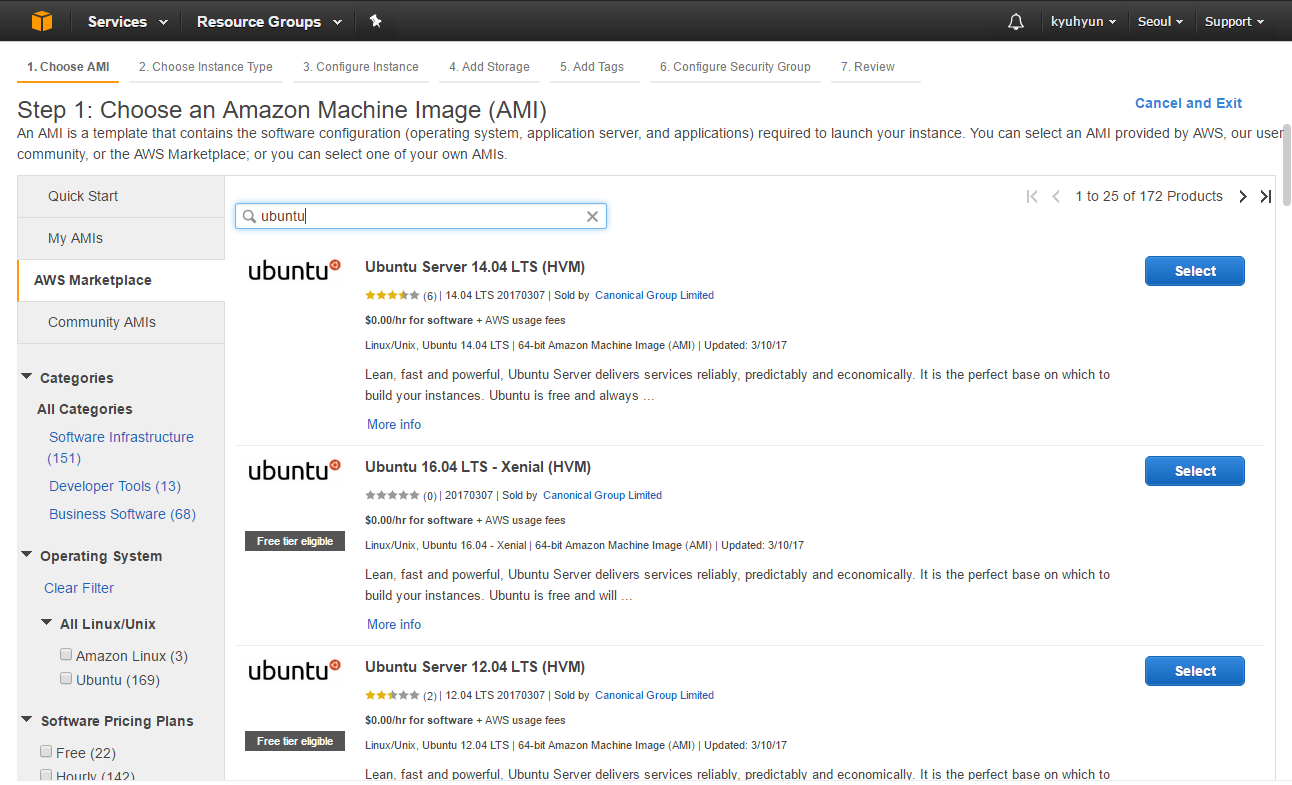Image resolution: width=1292 pixels, height=785 pixels.
Task: Click Ubuntu 14.04 logo thumbnail
Action: pos(295,270)
